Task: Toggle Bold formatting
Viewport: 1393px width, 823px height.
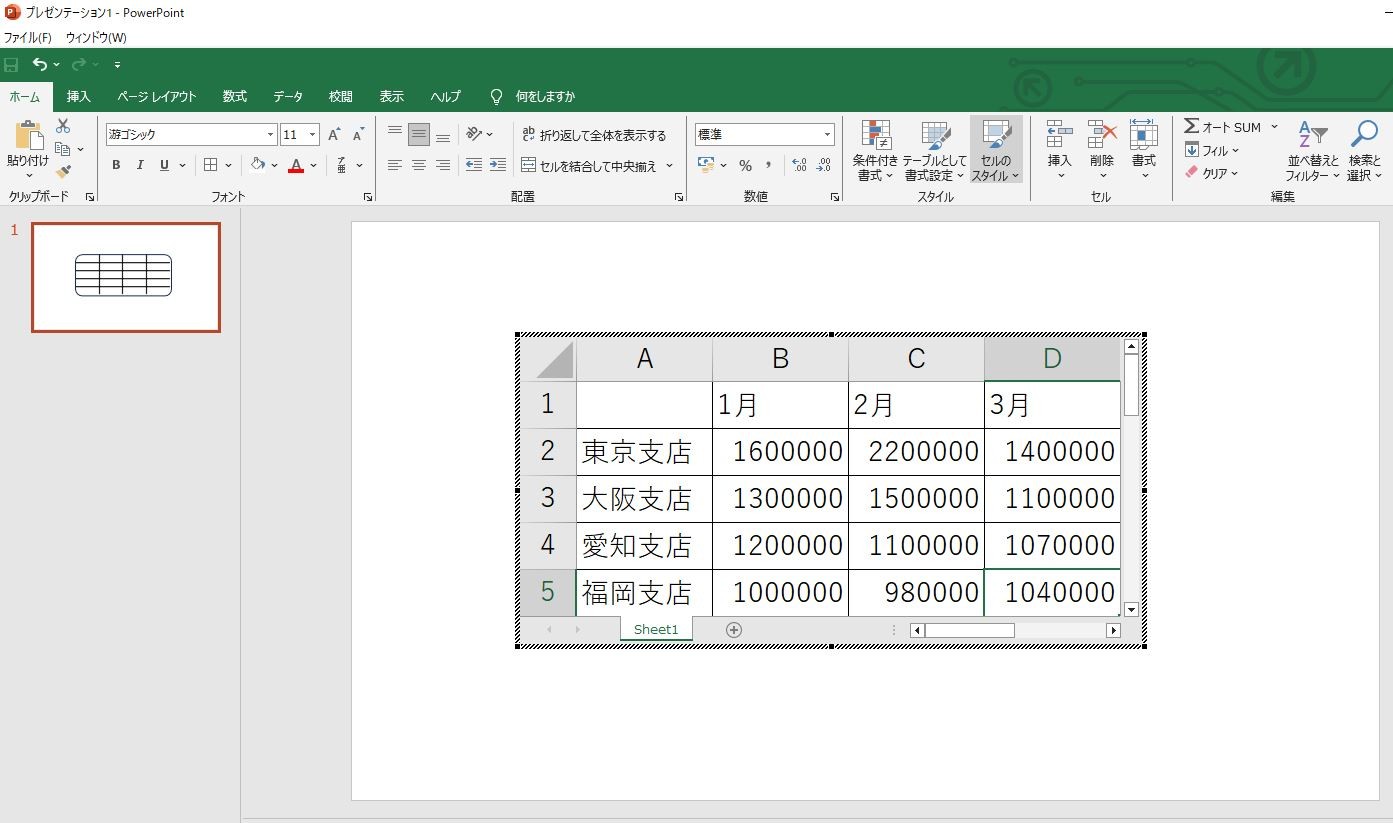Action: pyautogui.click(x=116, y=165)
